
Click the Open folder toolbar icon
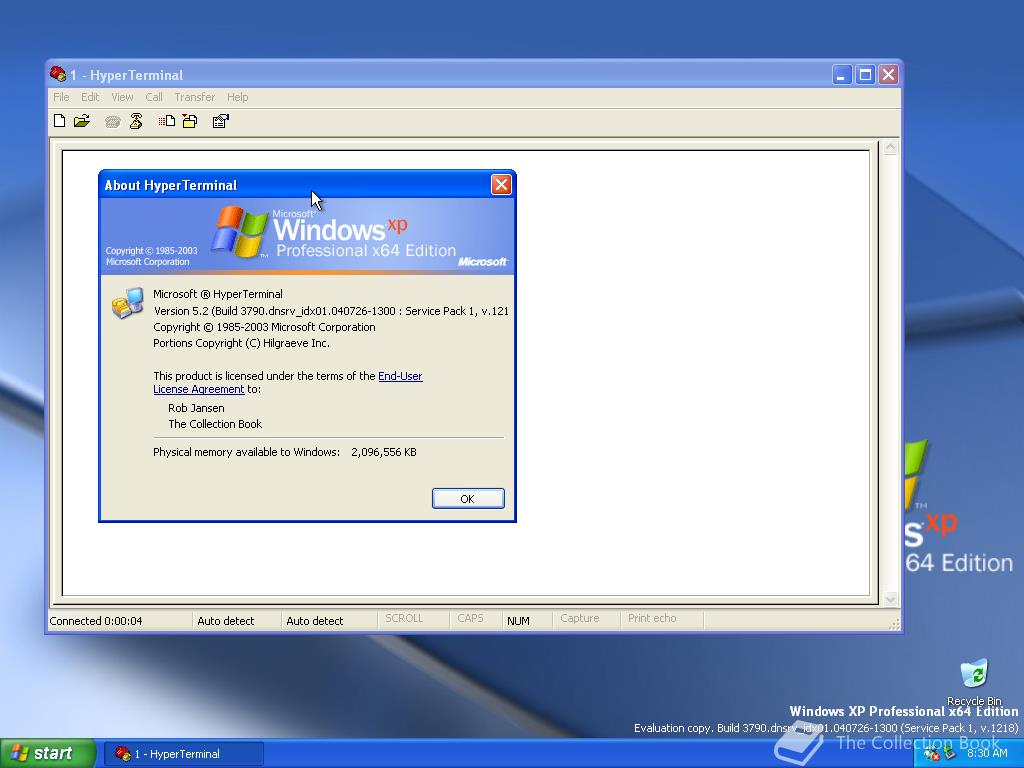click(82, 121)
